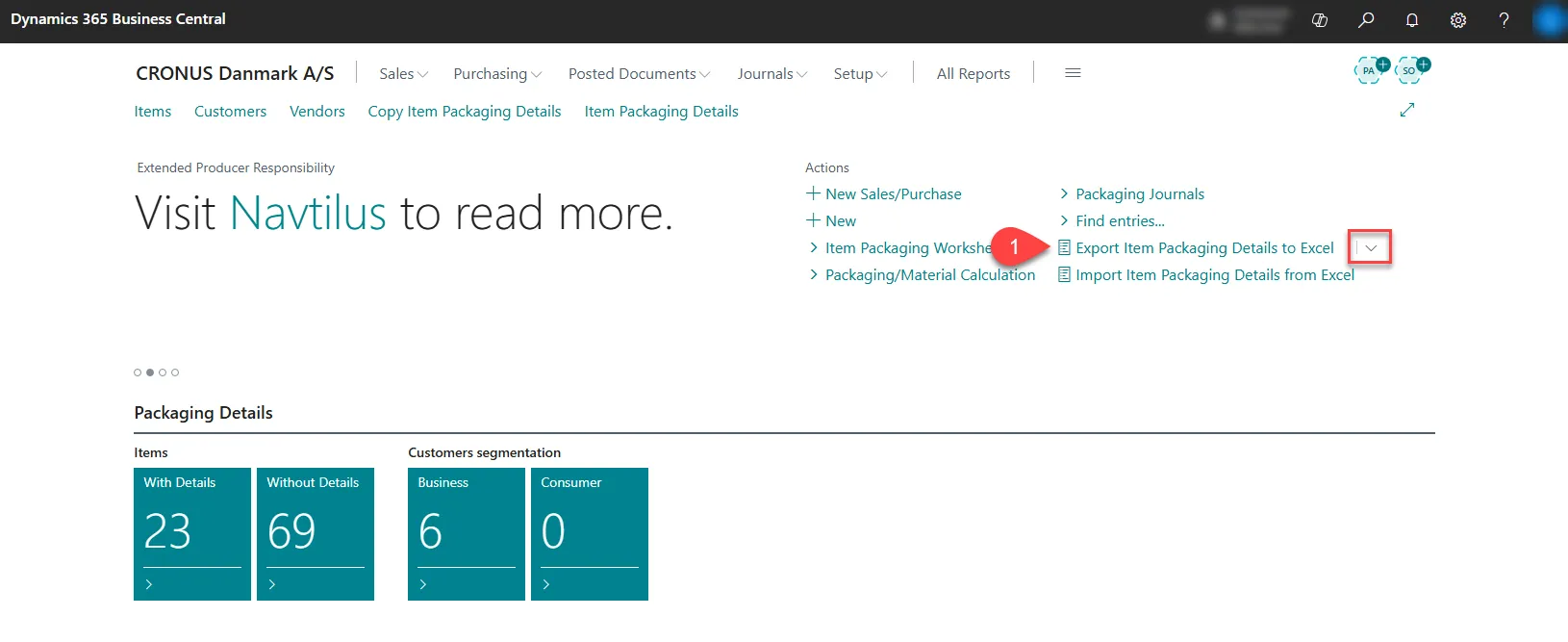
Task: Open the Purchasing menu
Action: tap(497, 74)
